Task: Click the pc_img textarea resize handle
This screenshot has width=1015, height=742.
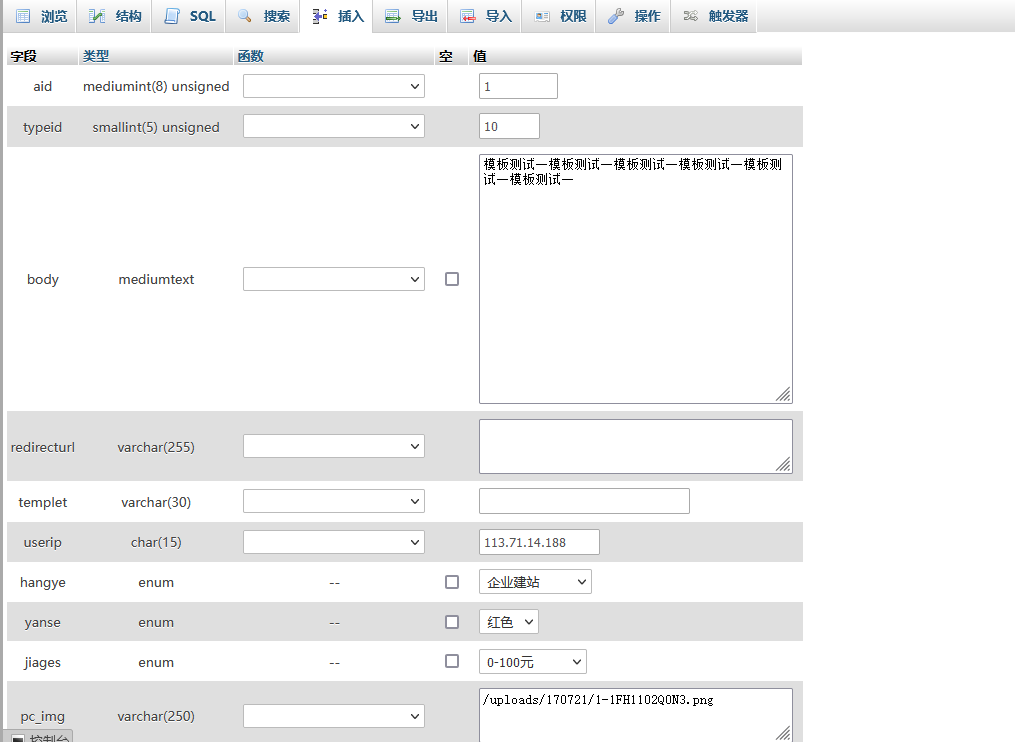Action: [x=783, y=733]
